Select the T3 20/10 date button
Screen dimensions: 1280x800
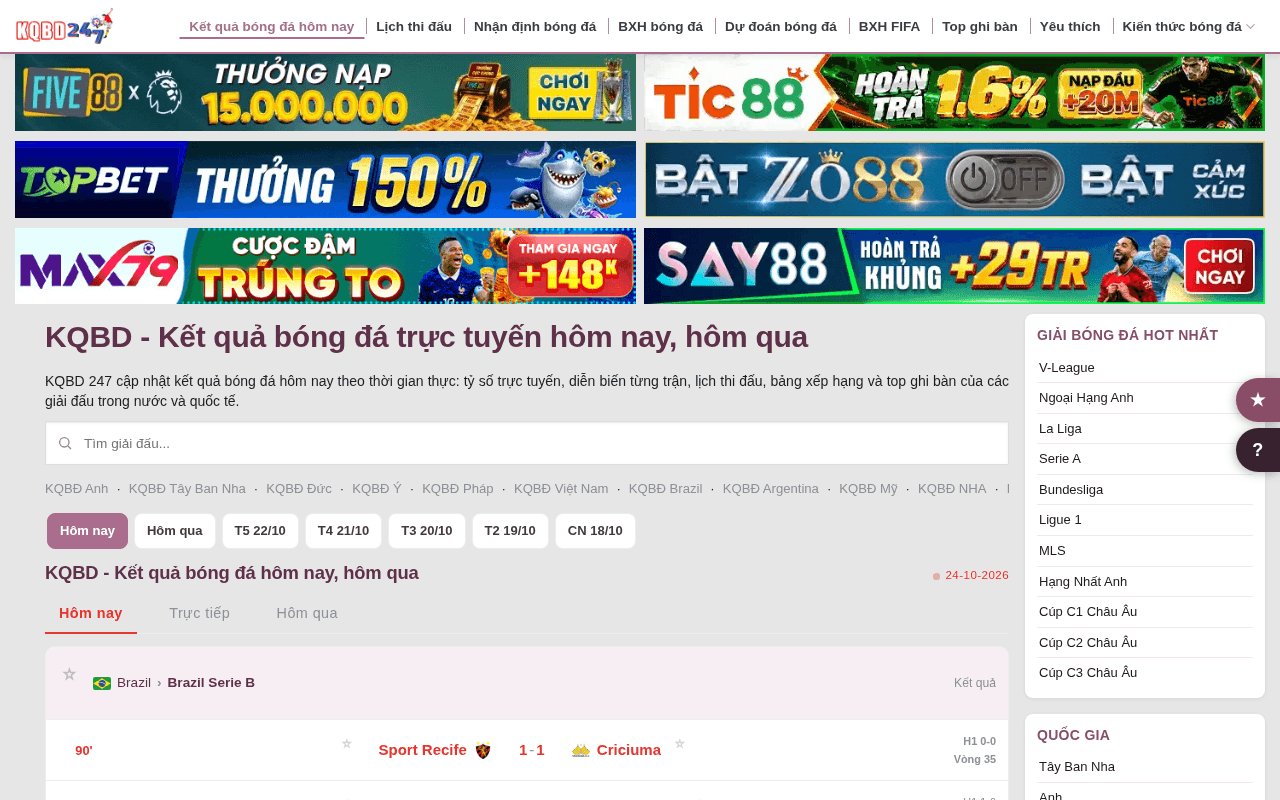[427, 531]
